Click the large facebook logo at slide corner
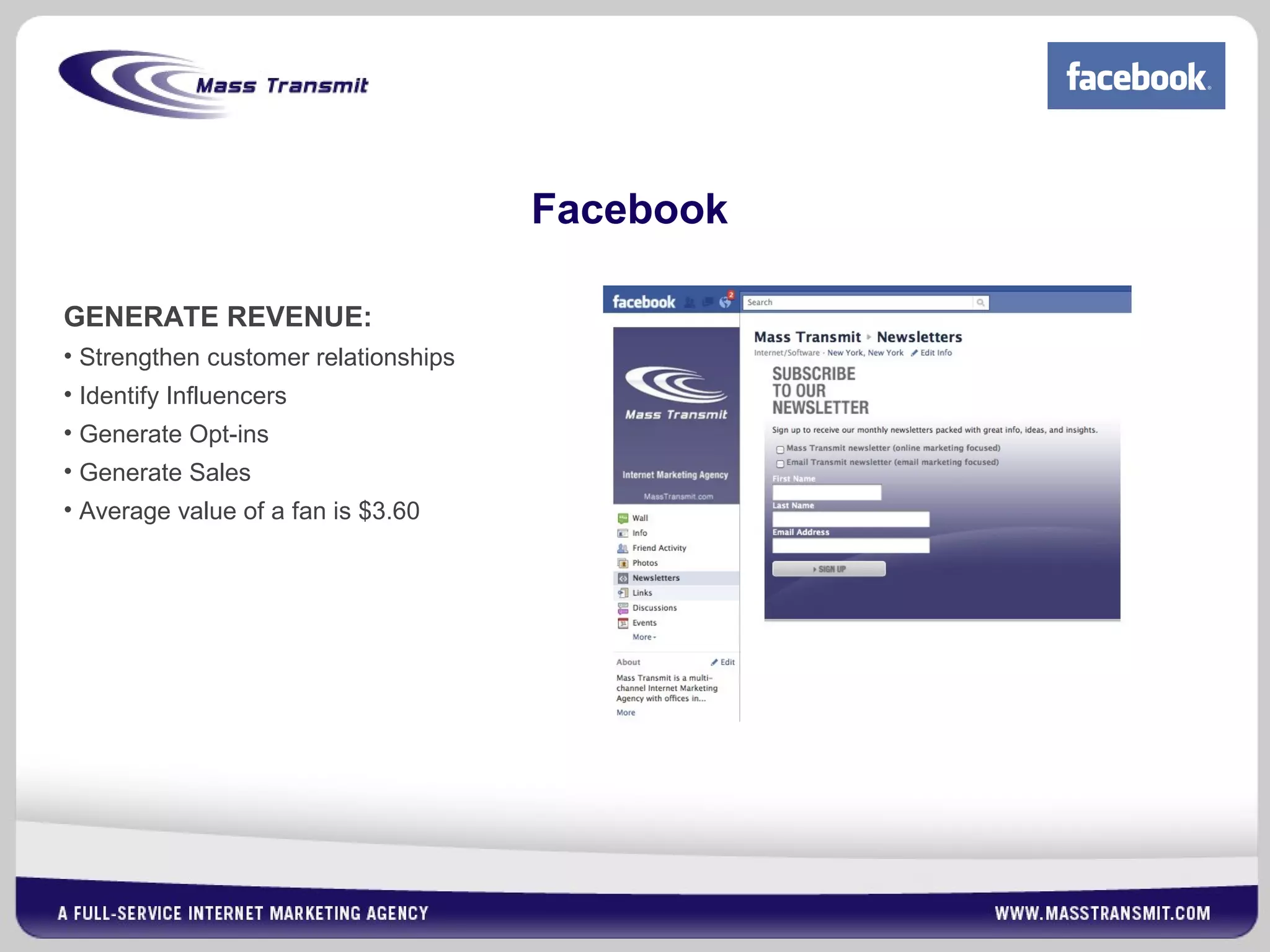 pos(1136,76)
